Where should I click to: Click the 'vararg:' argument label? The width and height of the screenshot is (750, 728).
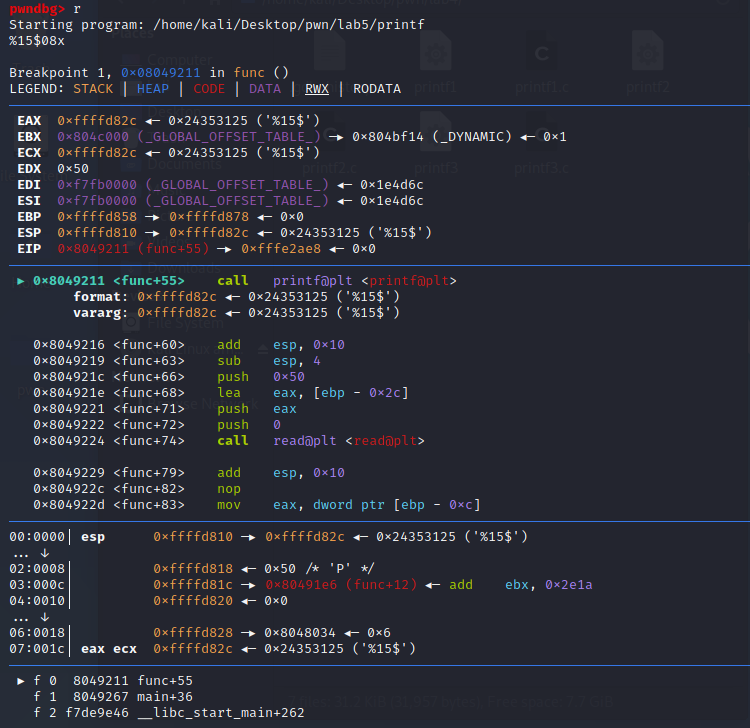point(101,313)
